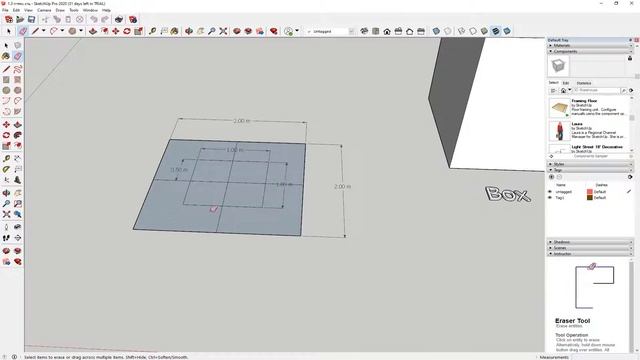Click the 3D Warehouse search field
Viewport: 640px width, 360px height.
click(596, 91)
